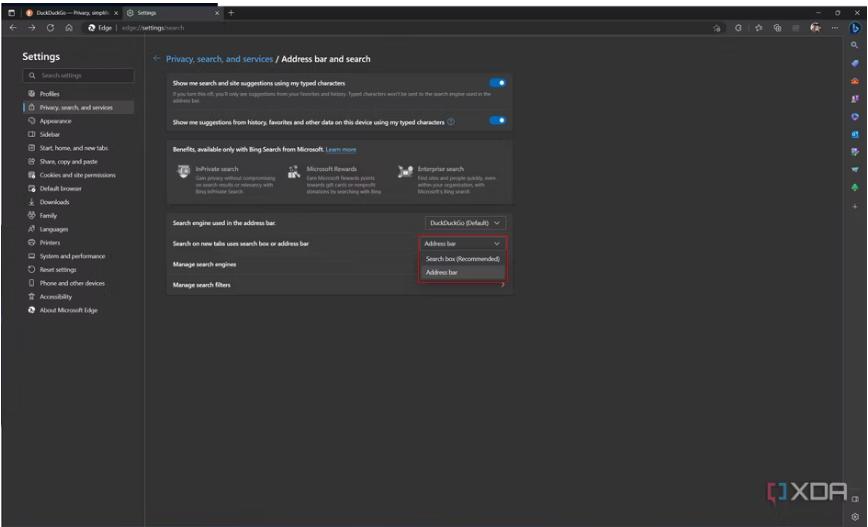868x527 pixels.
Task: Open the Collections icon in toolbar
Action: [777, 28]
